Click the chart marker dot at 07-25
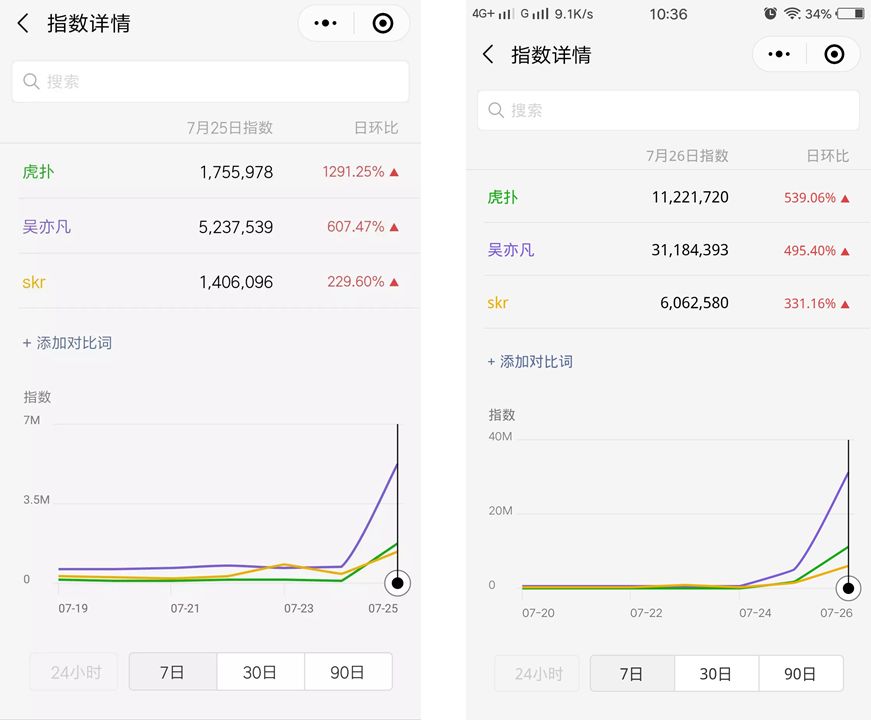 click(x=397, y=583)
